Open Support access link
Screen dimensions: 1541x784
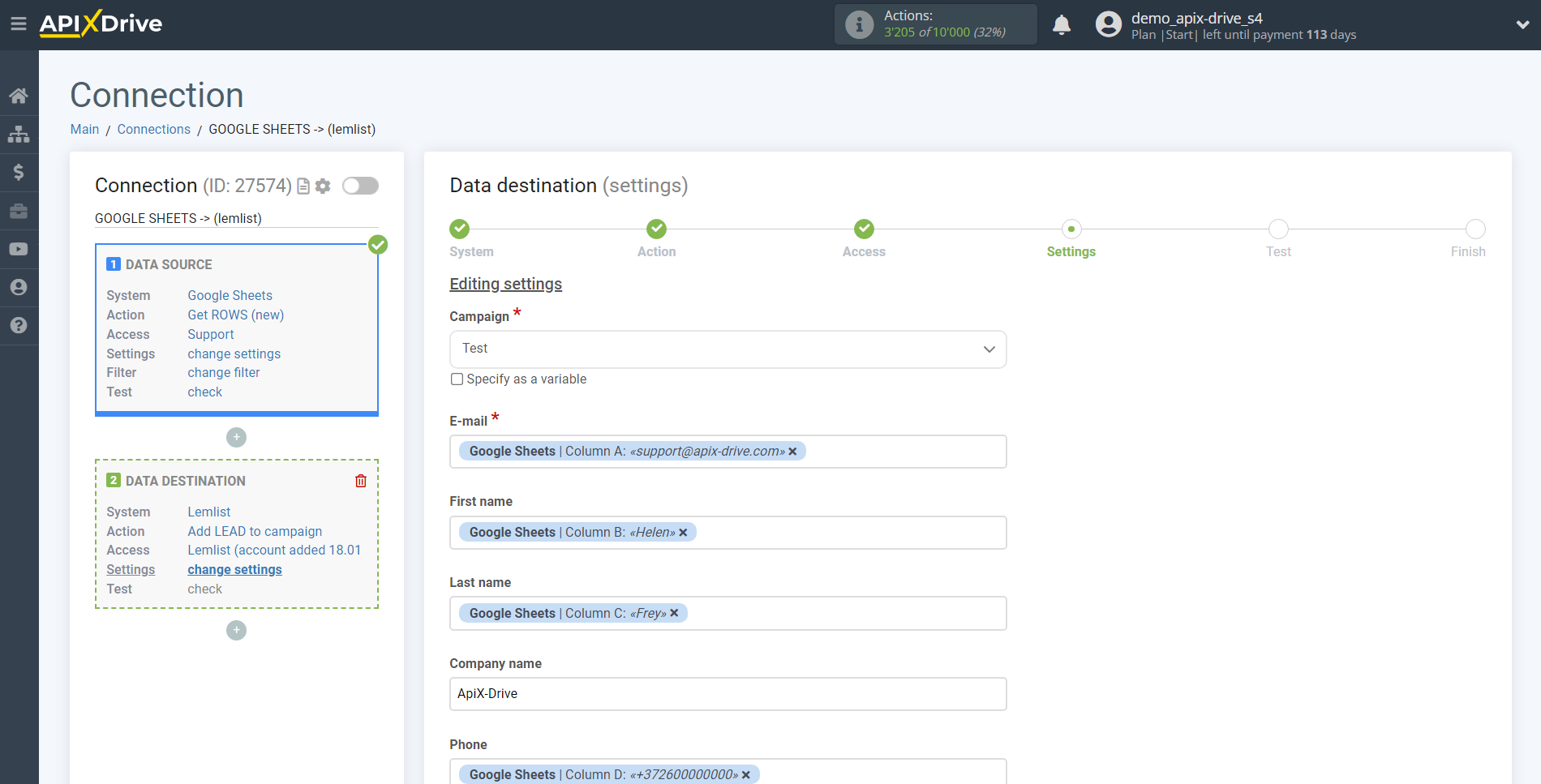[x=210, y=334]
